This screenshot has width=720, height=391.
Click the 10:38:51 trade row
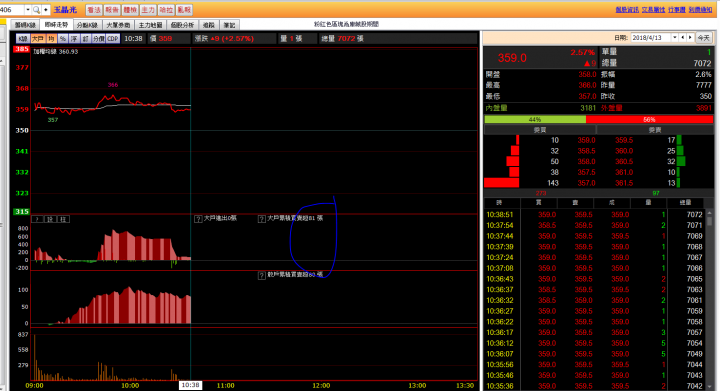[x=595, y=214]
